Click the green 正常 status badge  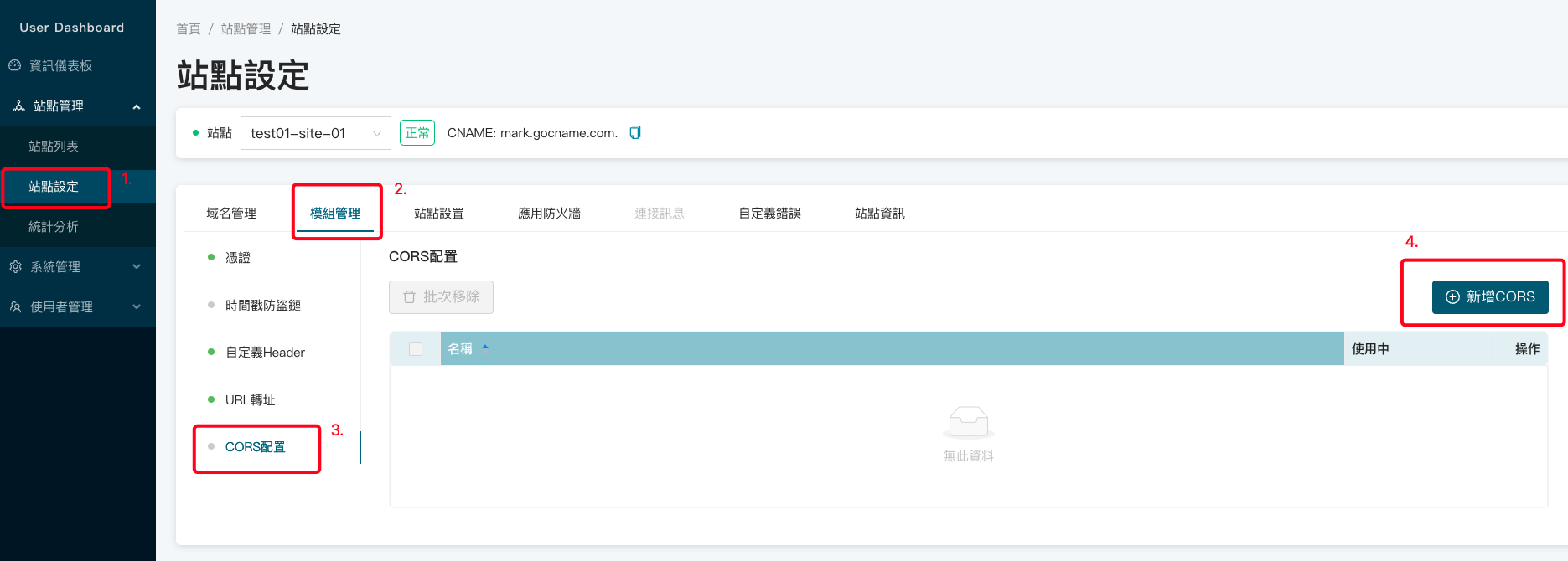(417, 133)
